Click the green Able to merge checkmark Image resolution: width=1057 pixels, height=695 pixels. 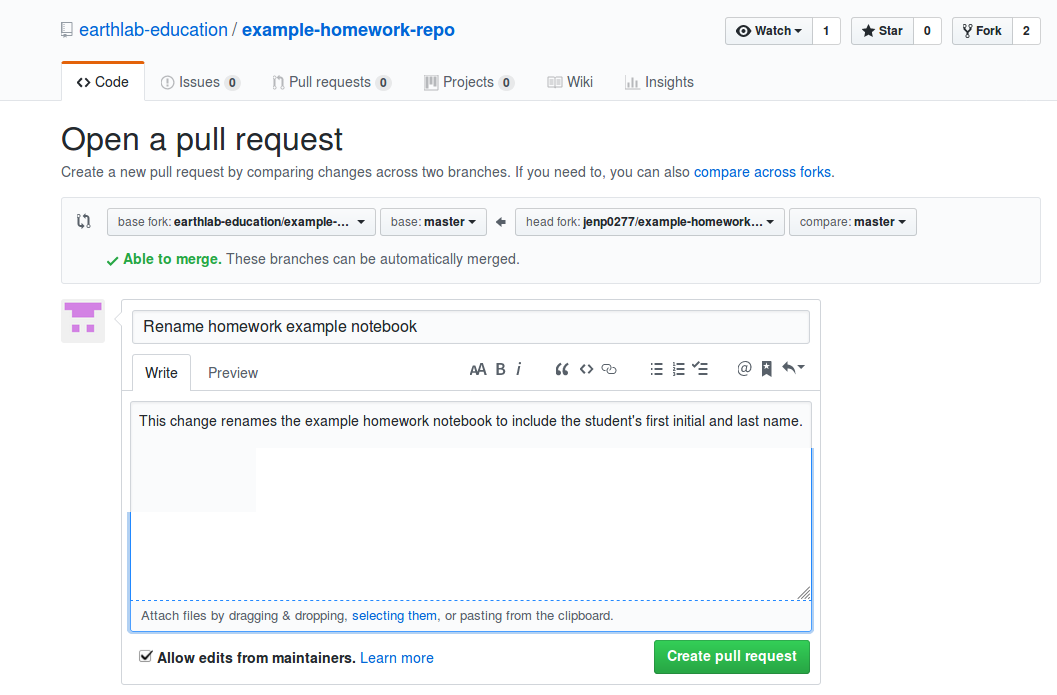(113, 261)
